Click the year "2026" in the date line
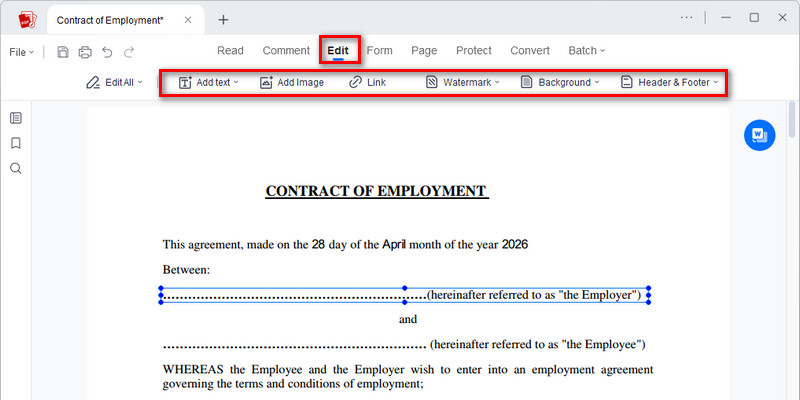Screen dimensions: 800x400 point(515,244)
